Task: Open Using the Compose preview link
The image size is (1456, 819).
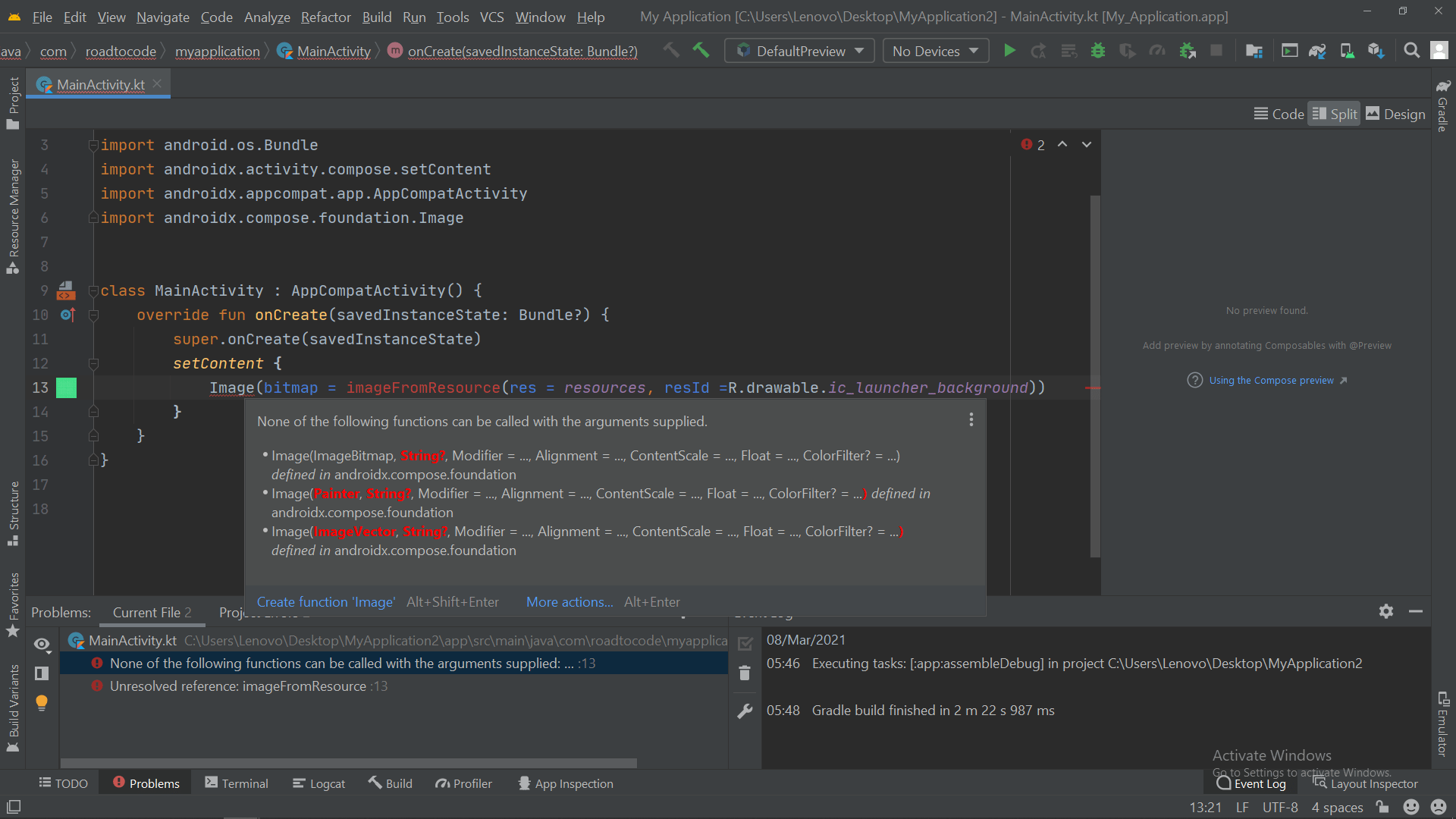Action: pyautogui.click(x=1271, y=380)
